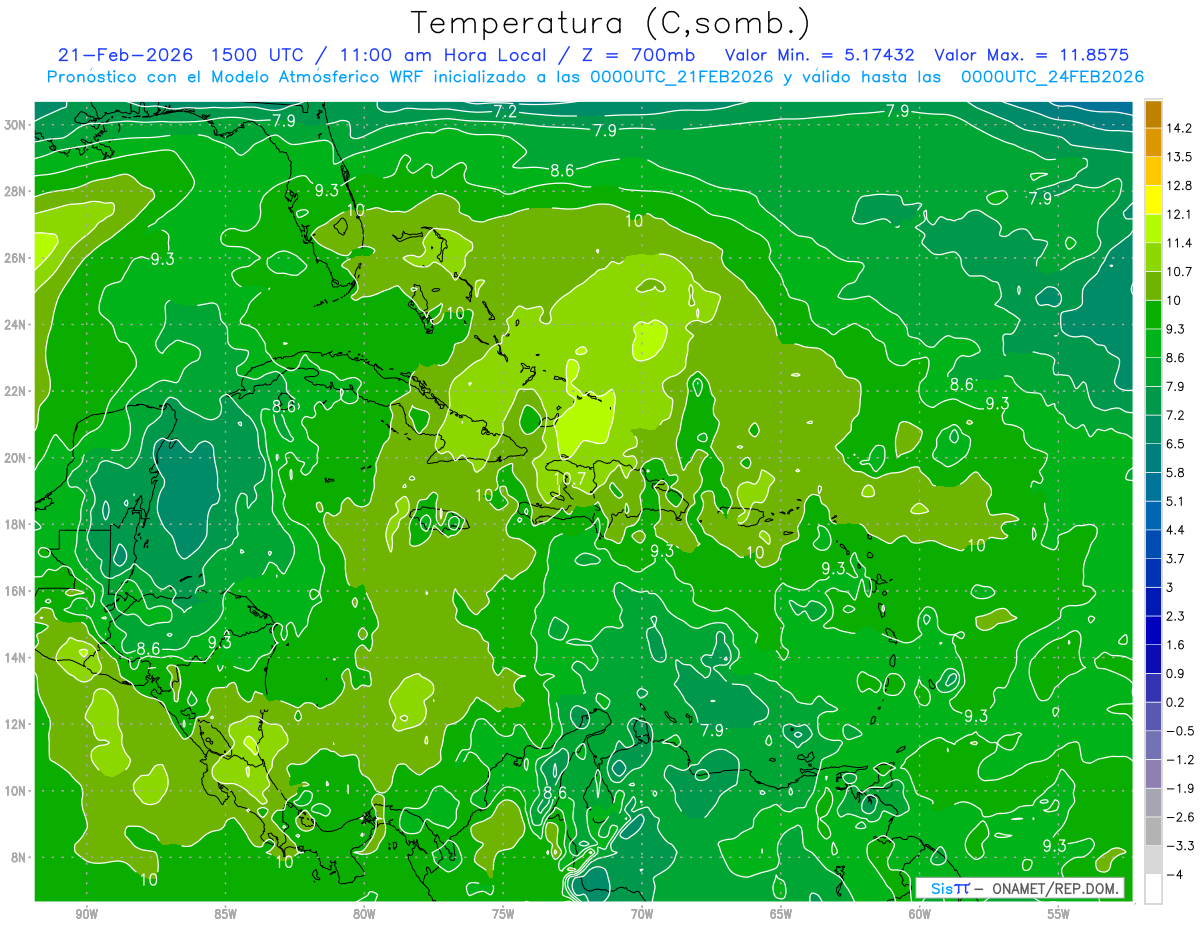Click the "70W" longitude axis label
Viewport: 1200px width, 927px height.
(642, 914)
